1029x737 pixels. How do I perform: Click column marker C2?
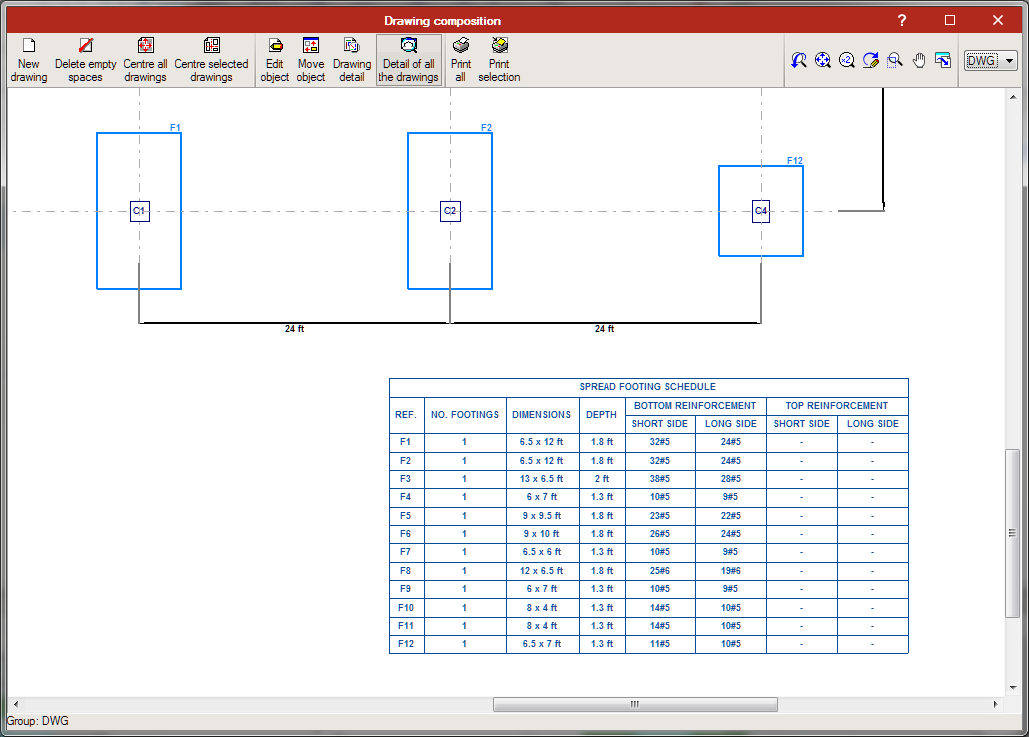point(450,211)
